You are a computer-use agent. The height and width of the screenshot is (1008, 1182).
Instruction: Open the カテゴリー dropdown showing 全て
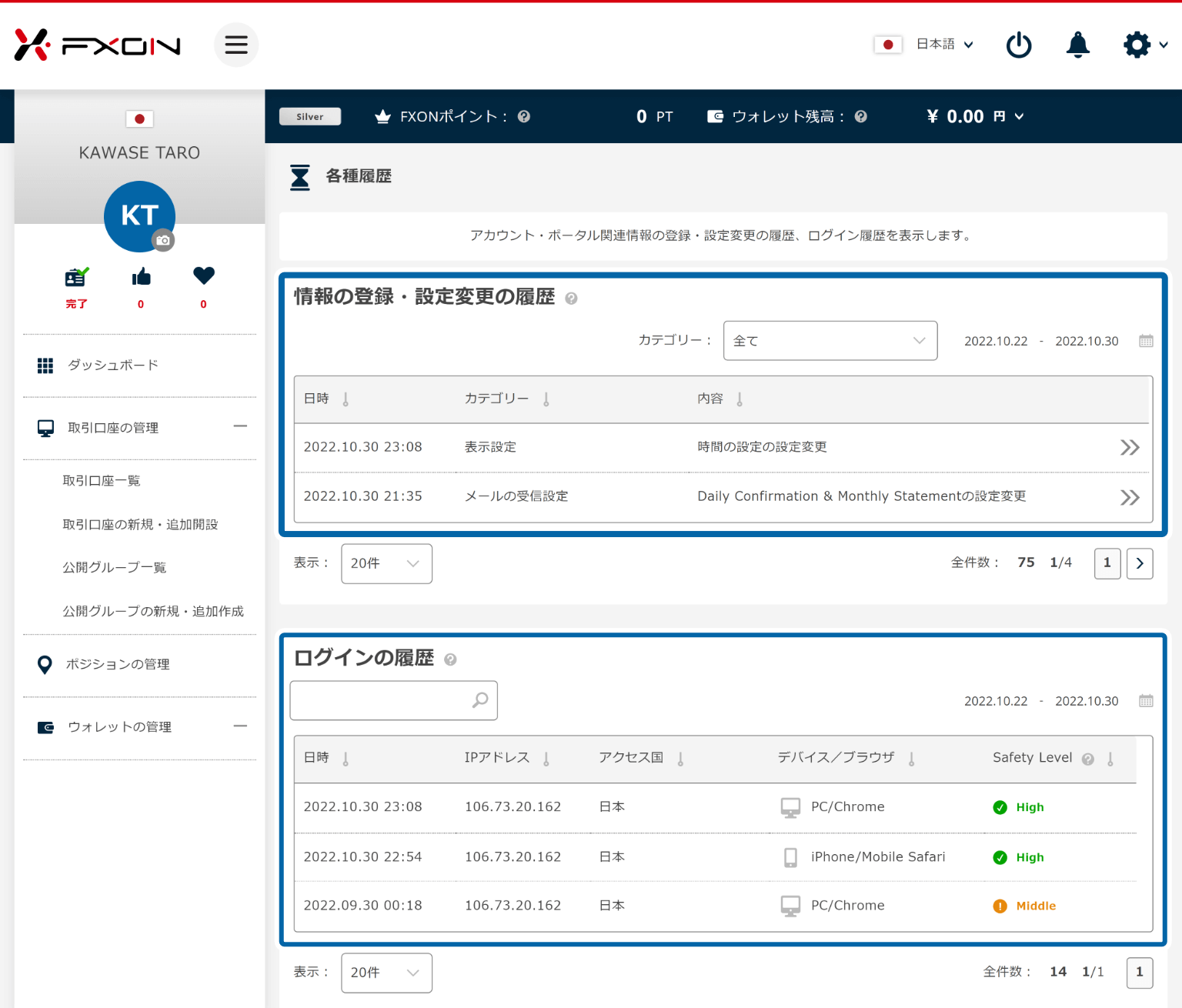point(830,341)
